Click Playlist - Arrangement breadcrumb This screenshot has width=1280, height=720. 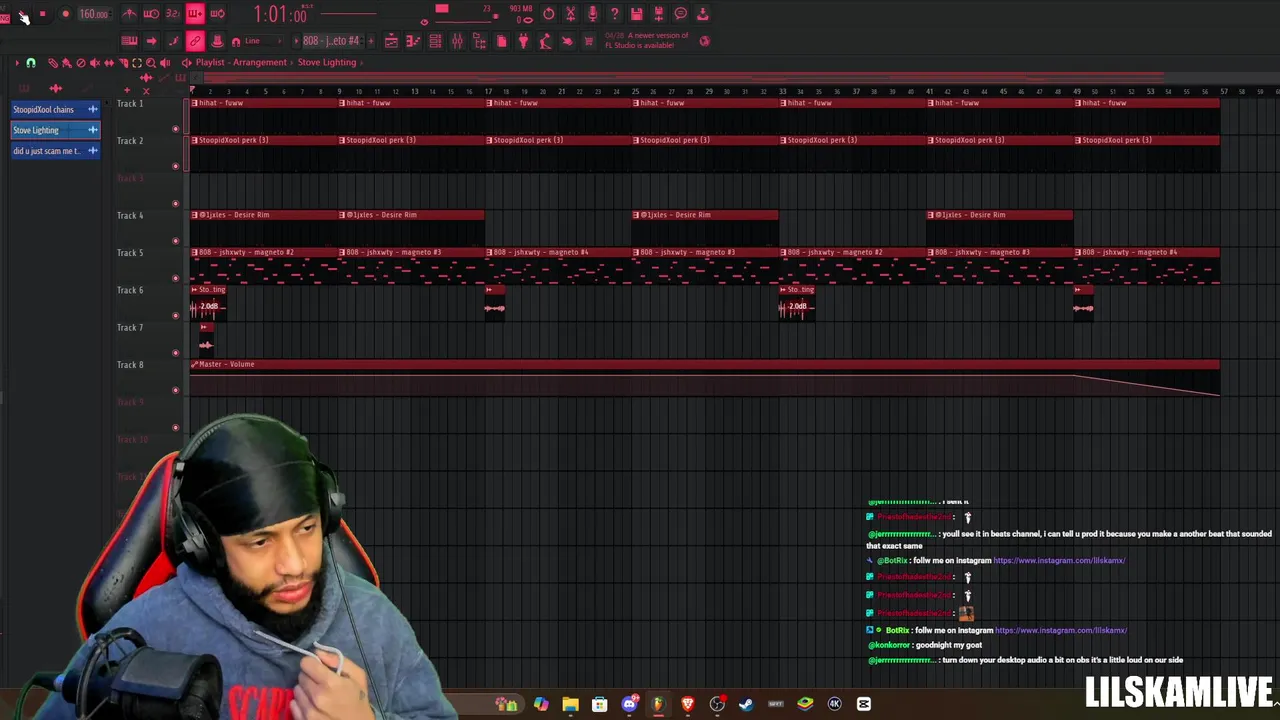(x=241, y=62)
